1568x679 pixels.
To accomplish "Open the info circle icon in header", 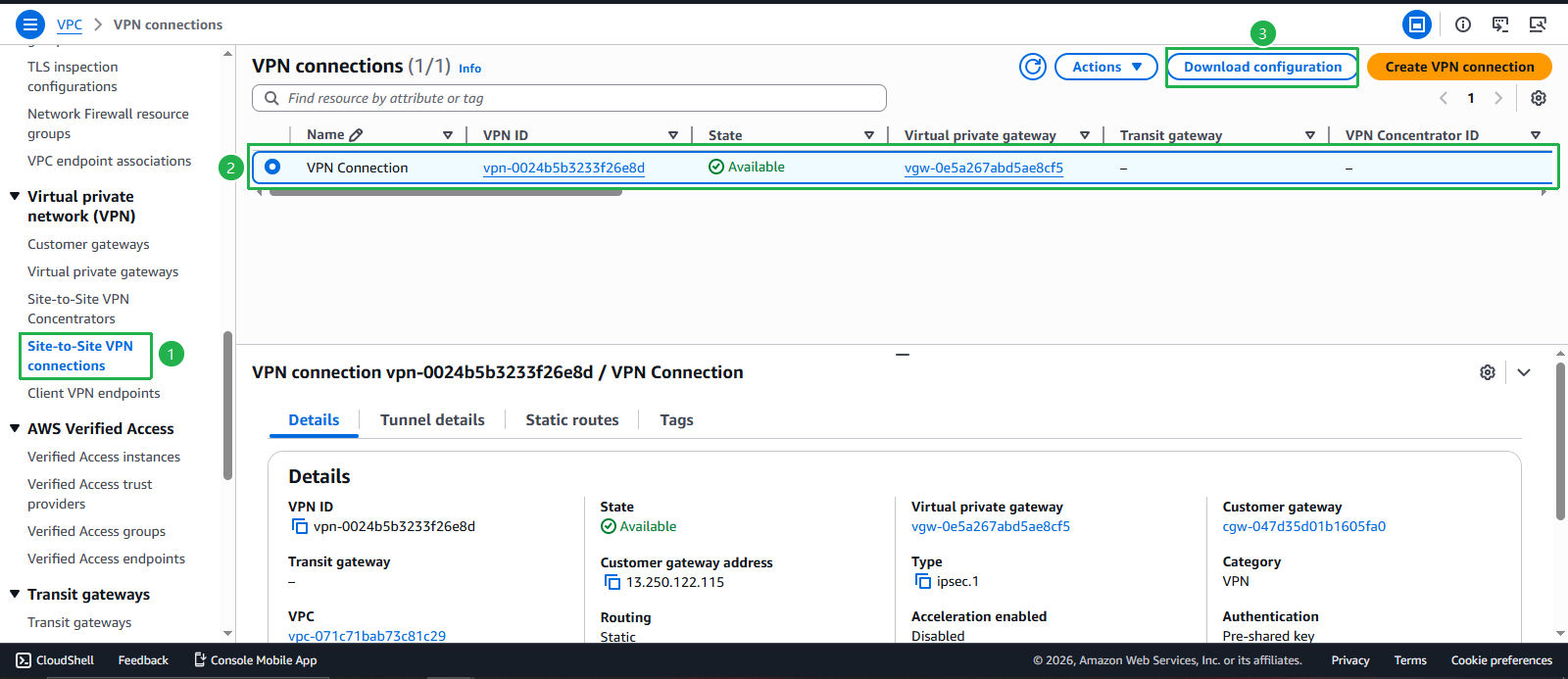I will [1463, 24].
